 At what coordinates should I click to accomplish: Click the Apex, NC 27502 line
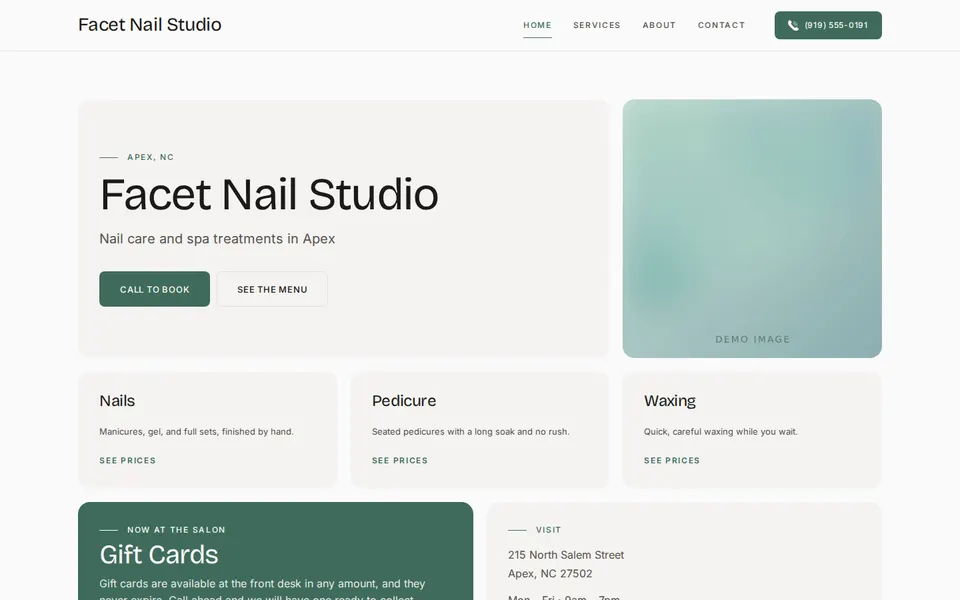(550, 574)
